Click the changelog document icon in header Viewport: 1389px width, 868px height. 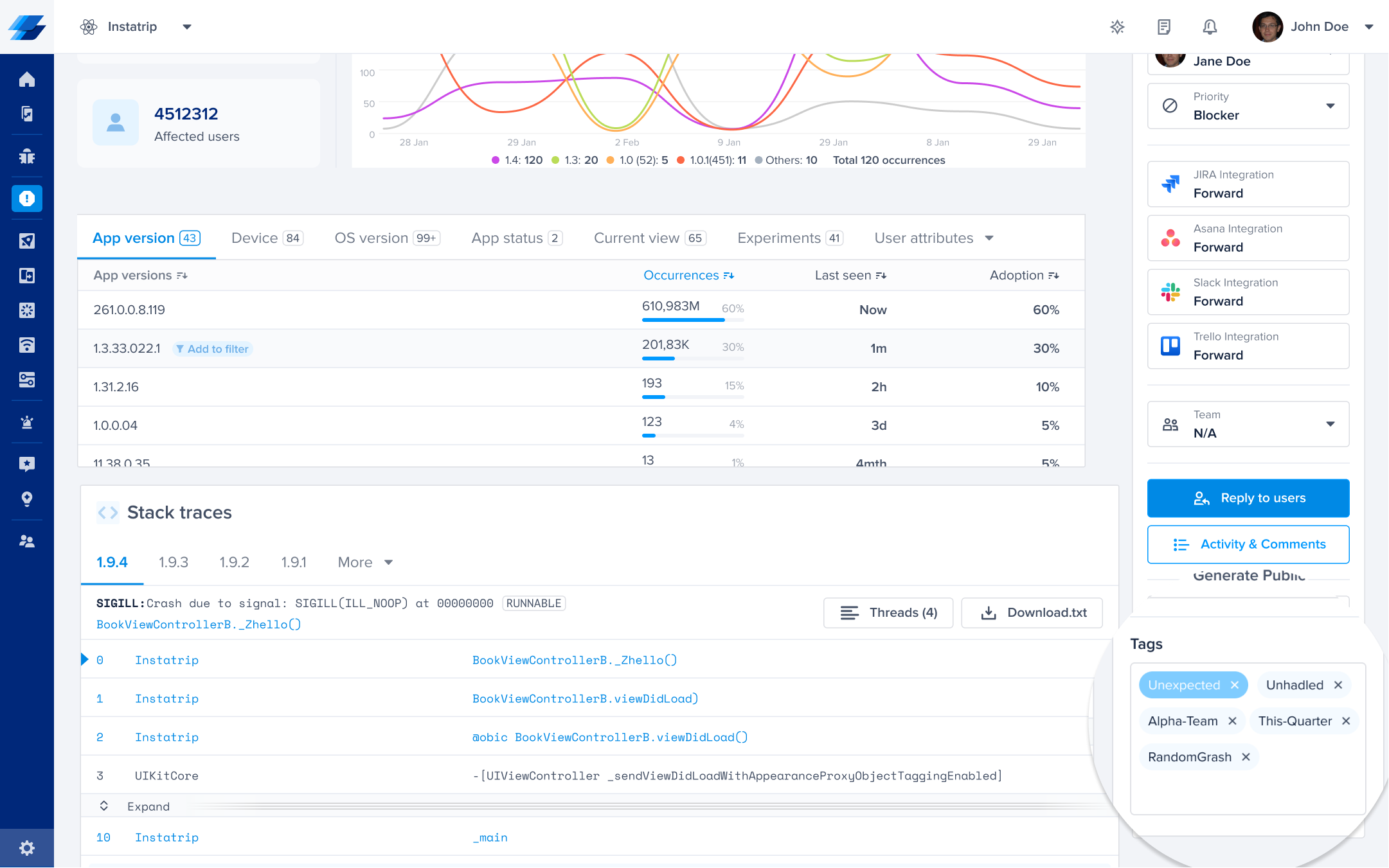1163,26
